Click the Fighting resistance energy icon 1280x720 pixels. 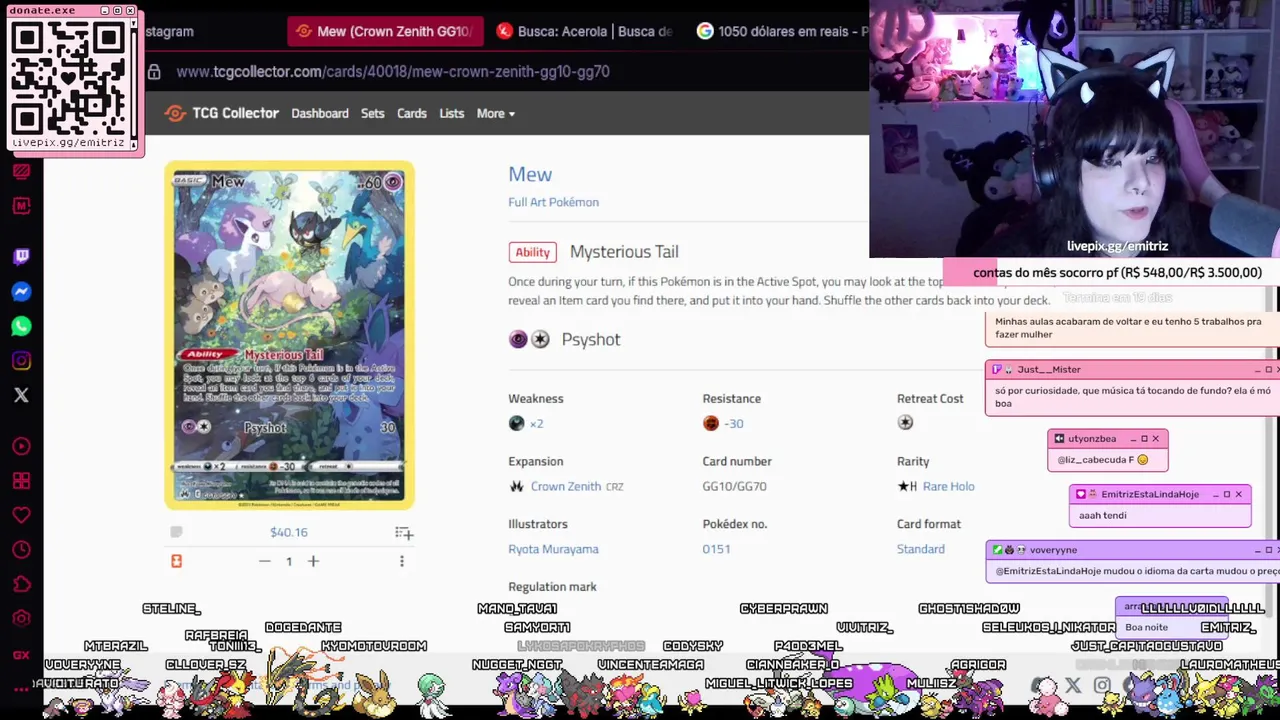tap(711, 423)
